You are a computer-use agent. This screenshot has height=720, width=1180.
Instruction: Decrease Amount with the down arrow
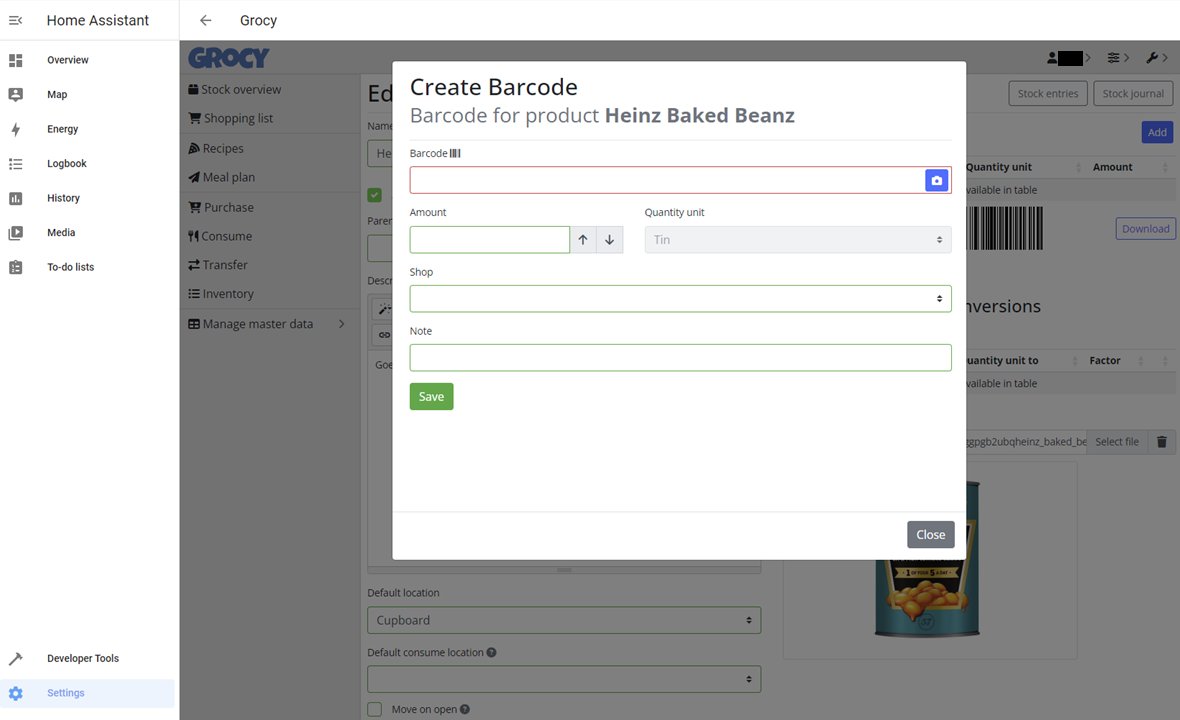pos(610,240)
